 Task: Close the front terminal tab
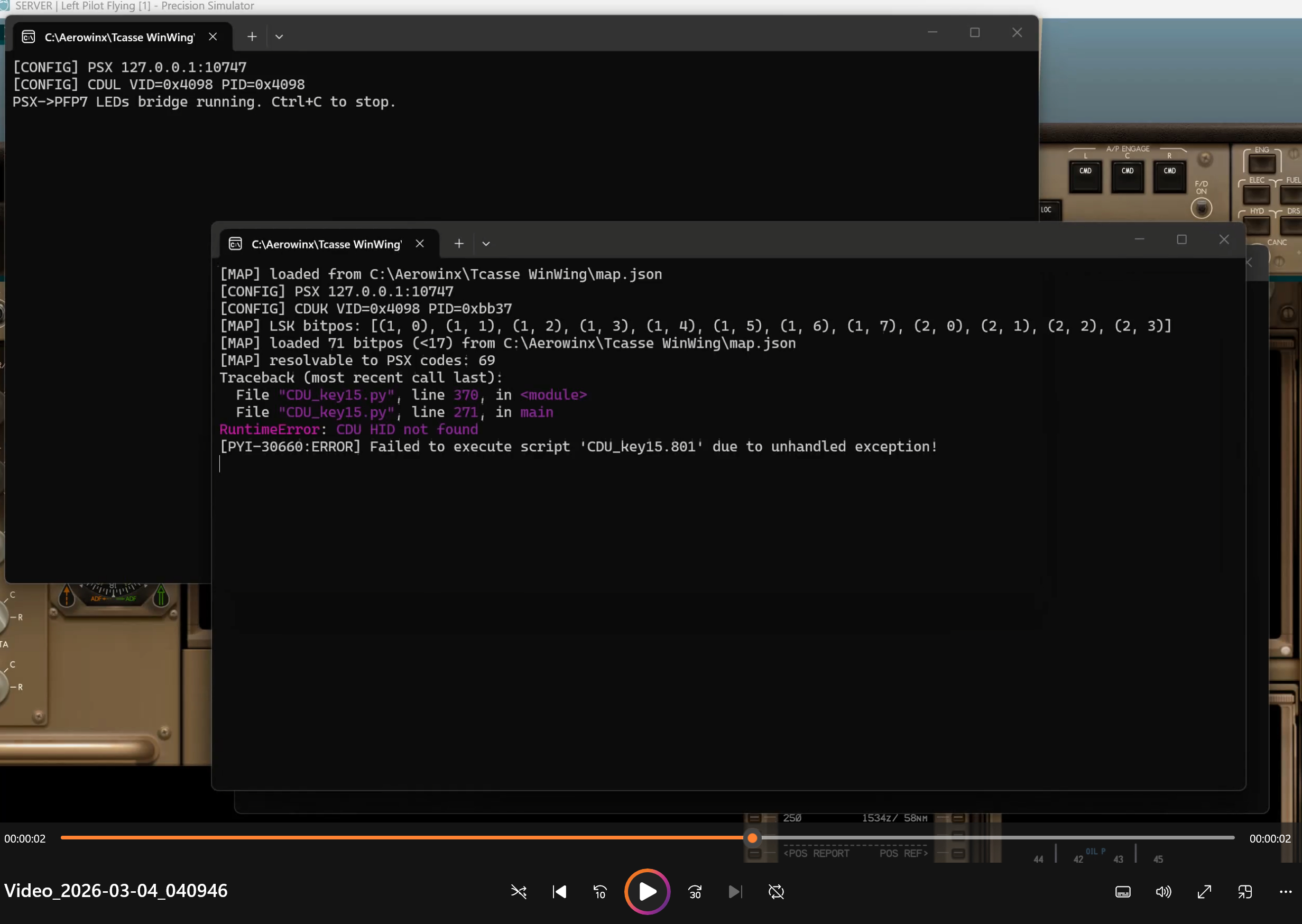420,244
